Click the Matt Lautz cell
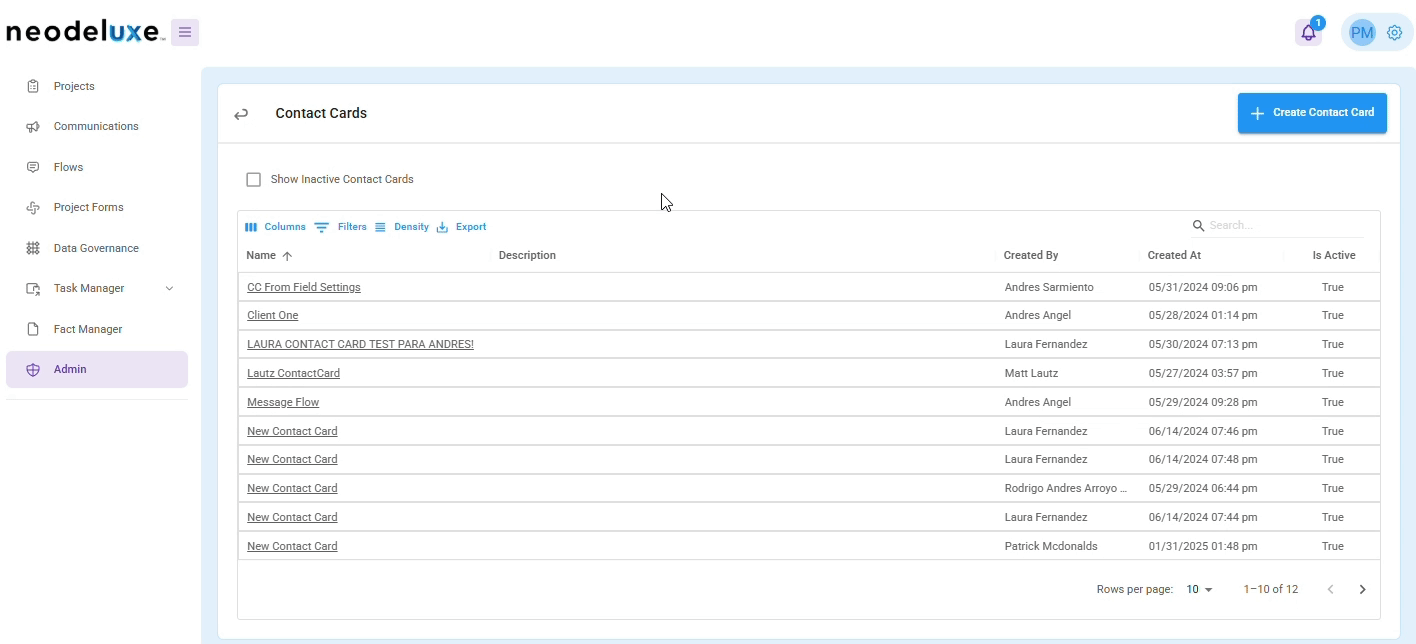Screen dimensions: 1416x644 click(1033, 373)
